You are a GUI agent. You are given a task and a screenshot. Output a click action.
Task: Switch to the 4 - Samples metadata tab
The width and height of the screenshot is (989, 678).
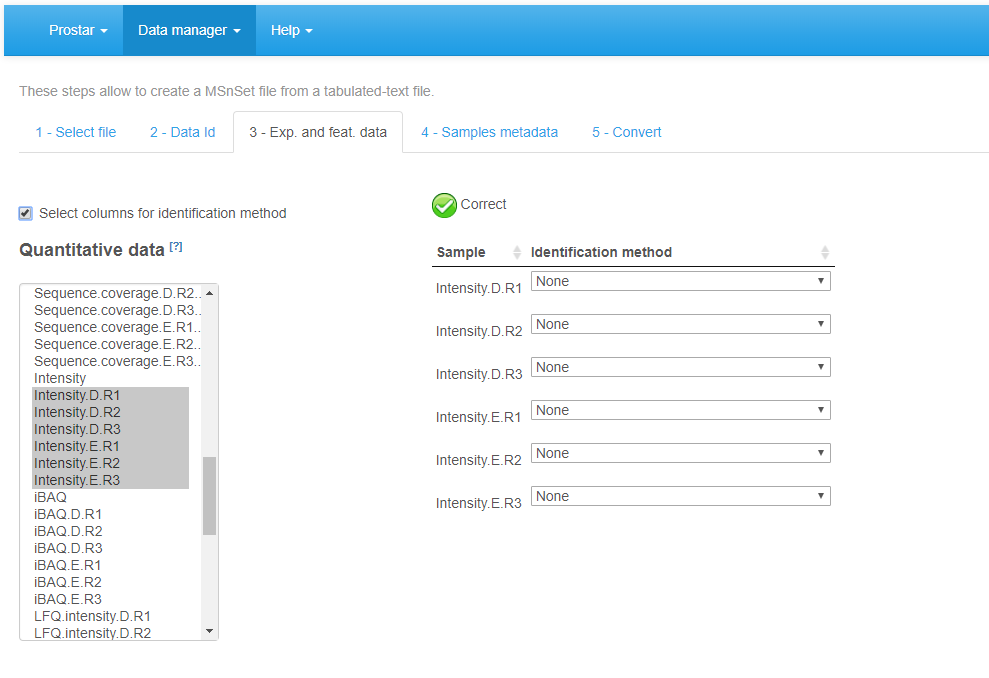(x=489, y=131)
